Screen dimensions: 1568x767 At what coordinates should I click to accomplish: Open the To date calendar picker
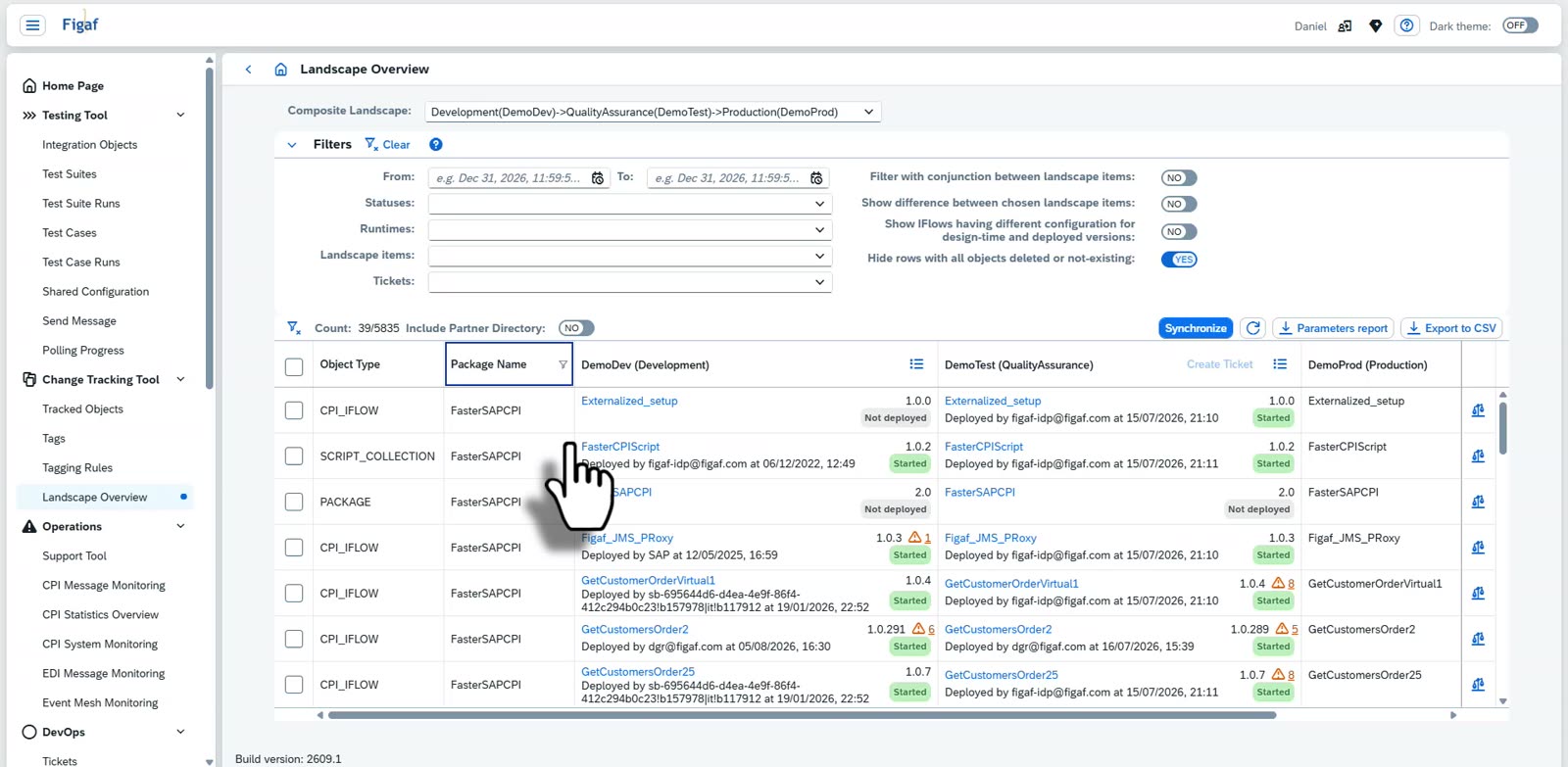tap(816, 178)
